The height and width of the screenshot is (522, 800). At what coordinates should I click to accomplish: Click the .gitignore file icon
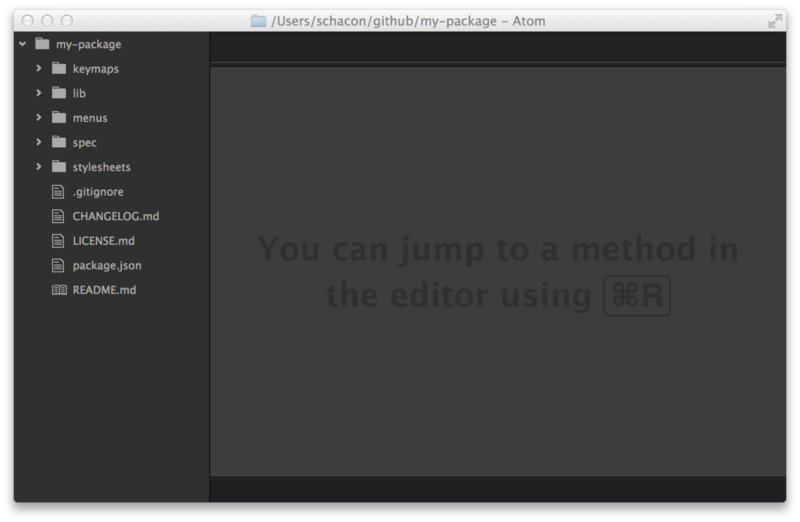[x=59, y=192]
